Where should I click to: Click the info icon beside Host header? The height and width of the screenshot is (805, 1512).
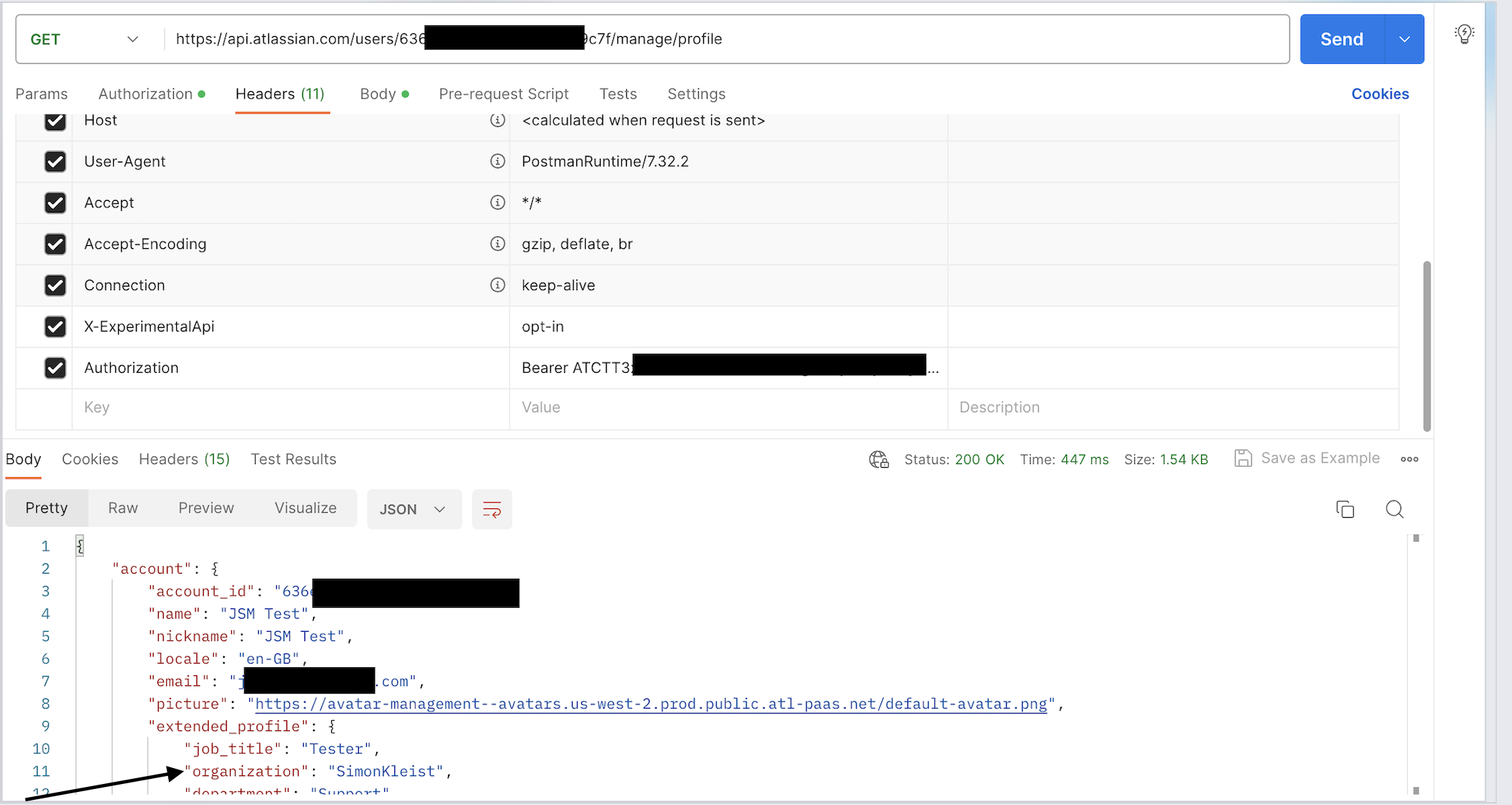498,120
